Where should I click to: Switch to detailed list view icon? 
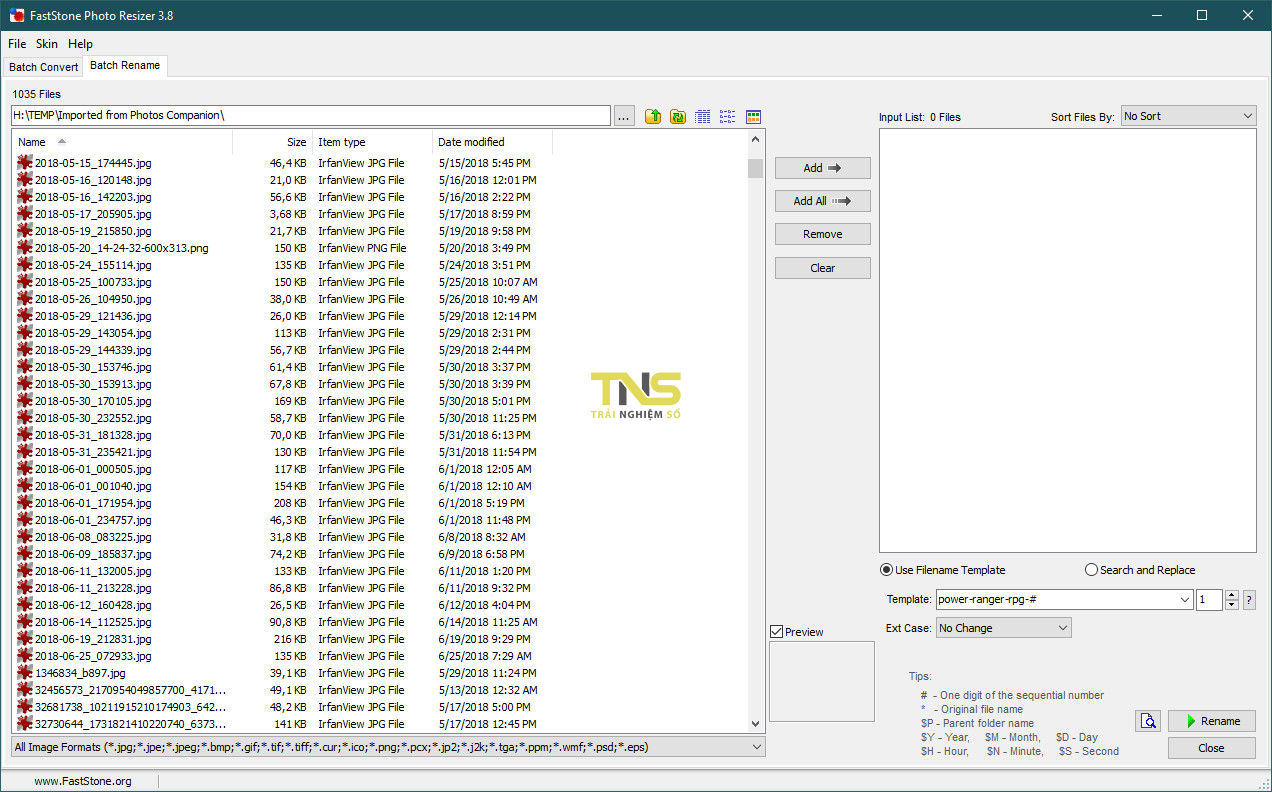(702, 116)
